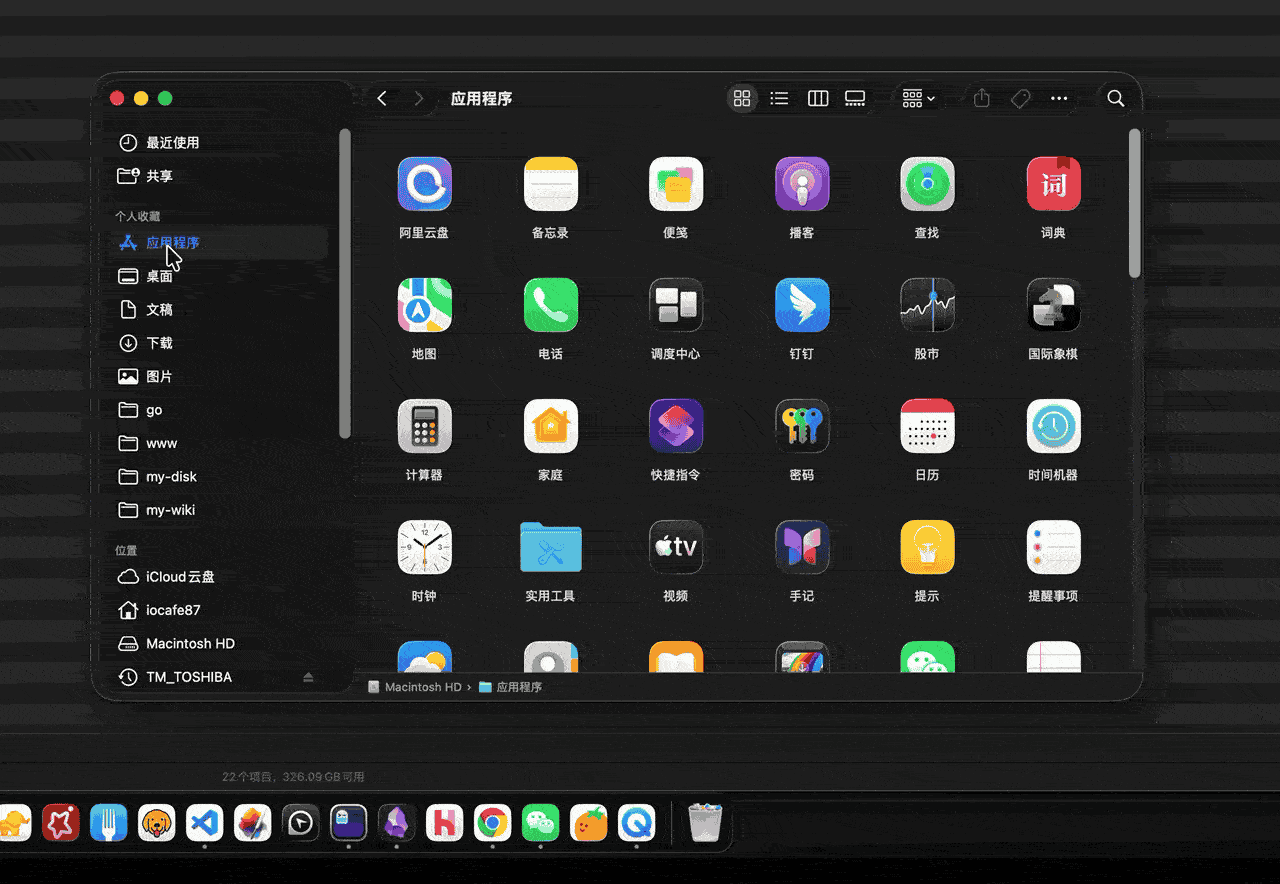
Task: Eject the TM_TOSHIBA disk
Action: (x=308, y=677)
